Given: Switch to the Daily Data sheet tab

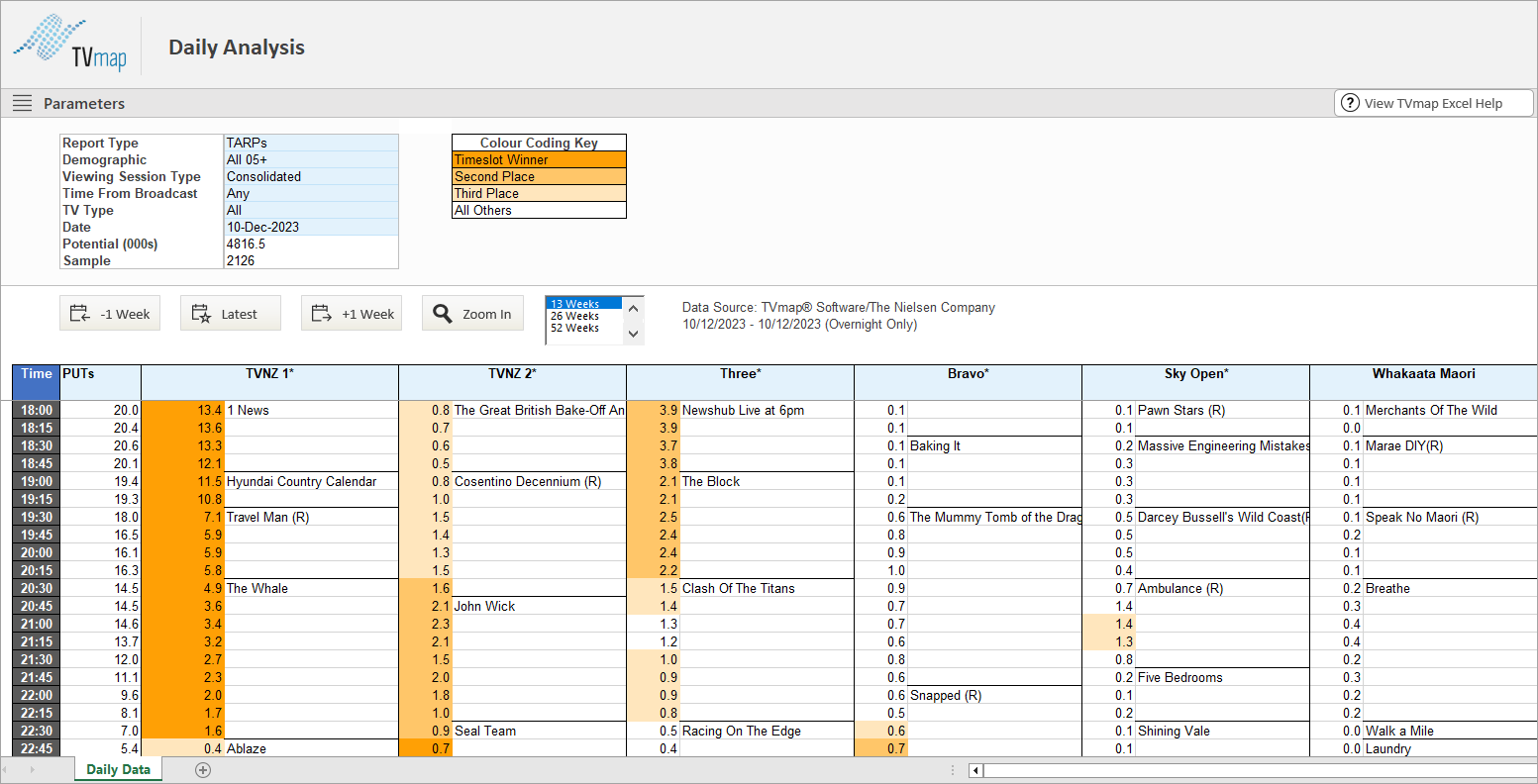Looking at the screenshot, I should click(x=118, y=769).
